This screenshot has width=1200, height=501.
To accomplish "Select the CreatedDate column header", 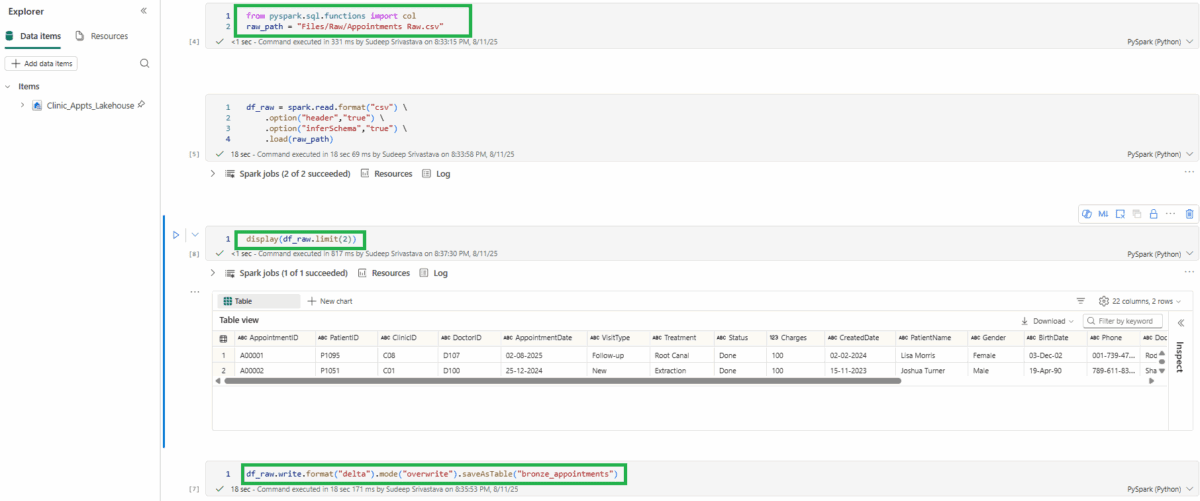I will [x=858, y=338].
